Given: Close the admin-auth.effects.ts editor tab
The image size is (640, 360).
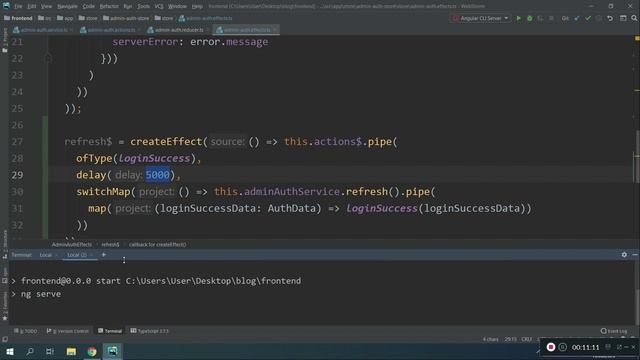Looking at the screenshot, I should (x=275, y=30).
